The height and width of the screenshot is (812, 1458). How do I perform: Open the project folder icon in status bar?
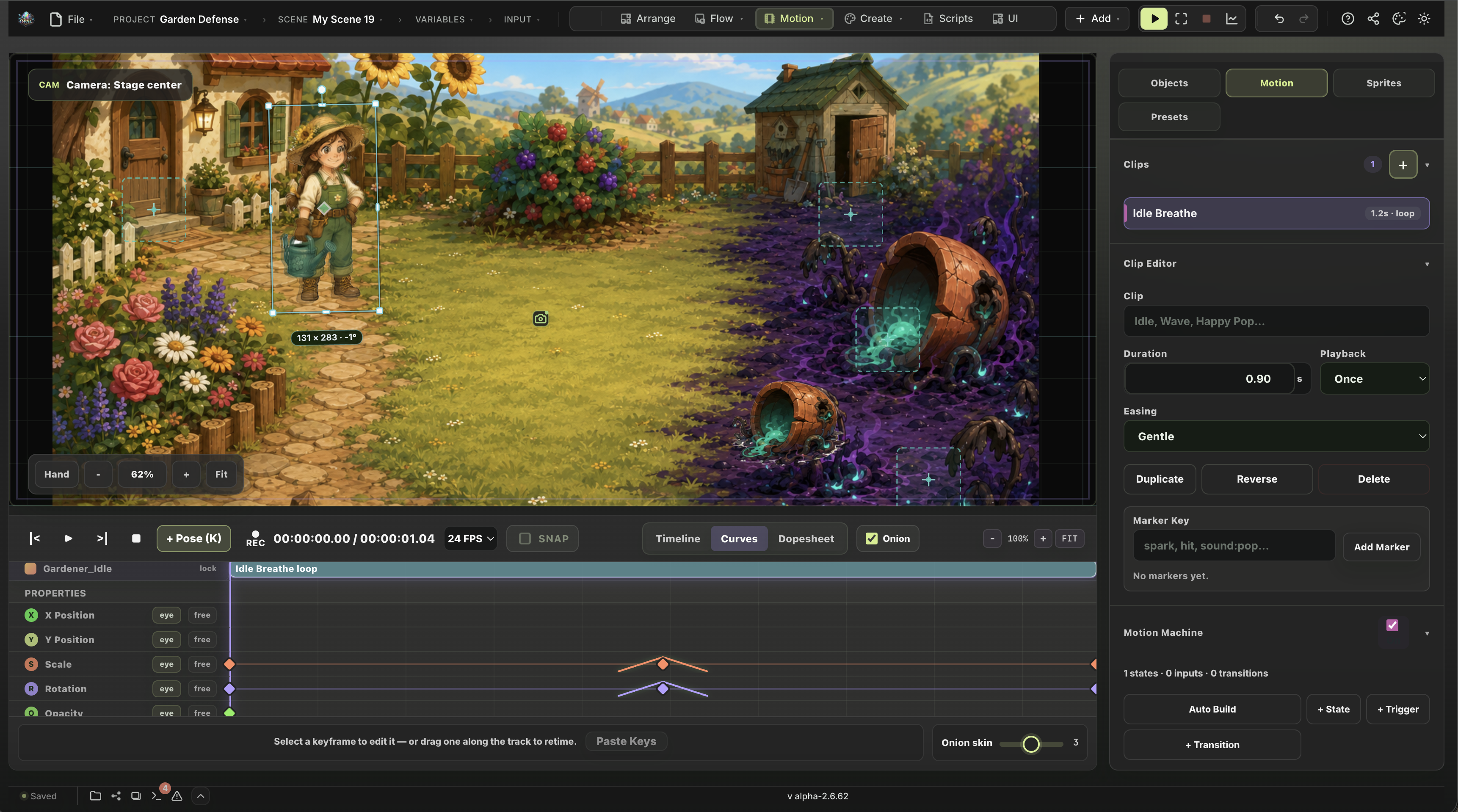96,795
